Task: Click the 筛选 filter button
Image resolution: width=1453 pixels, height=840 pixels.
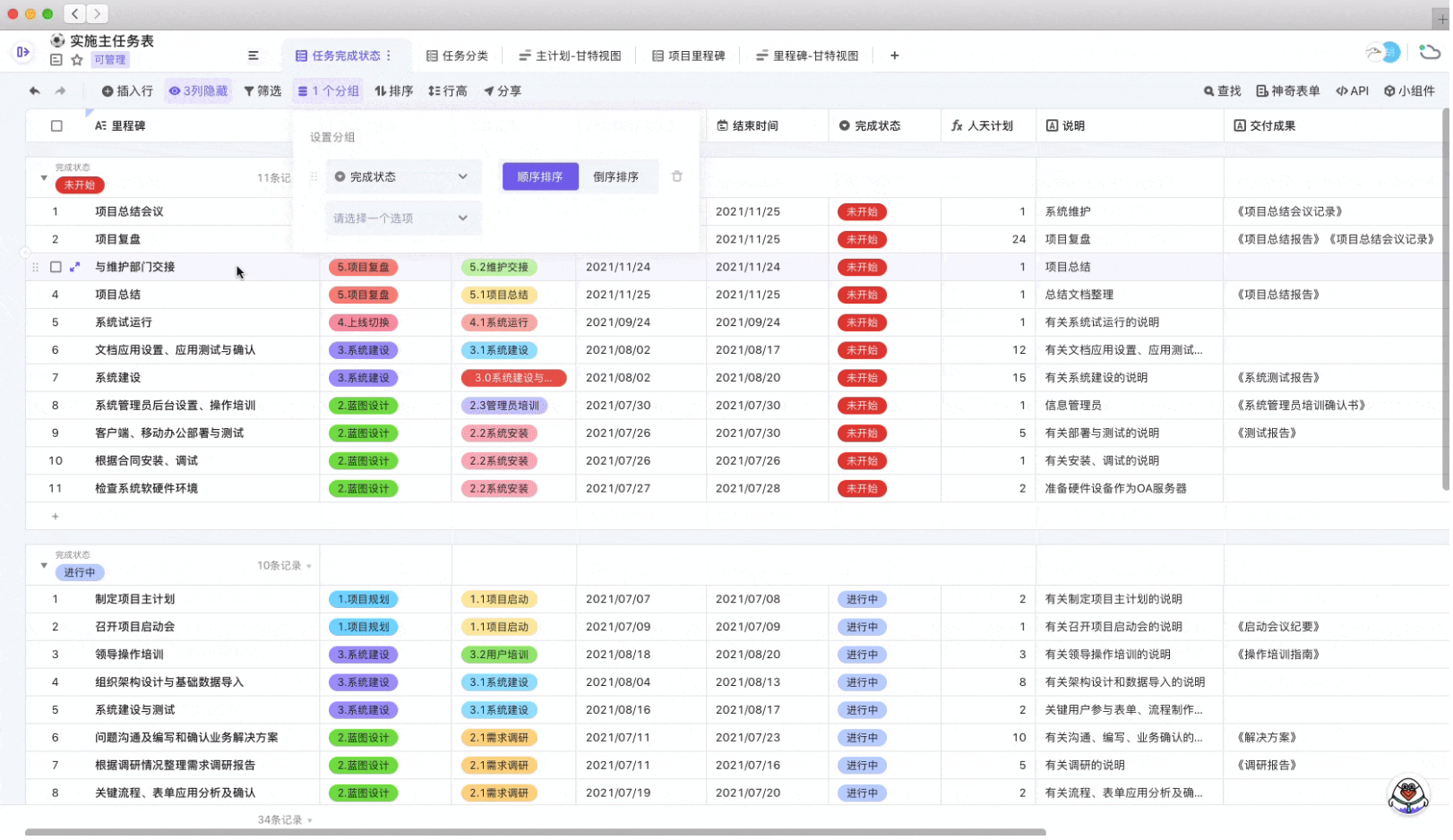Action: 262,90
